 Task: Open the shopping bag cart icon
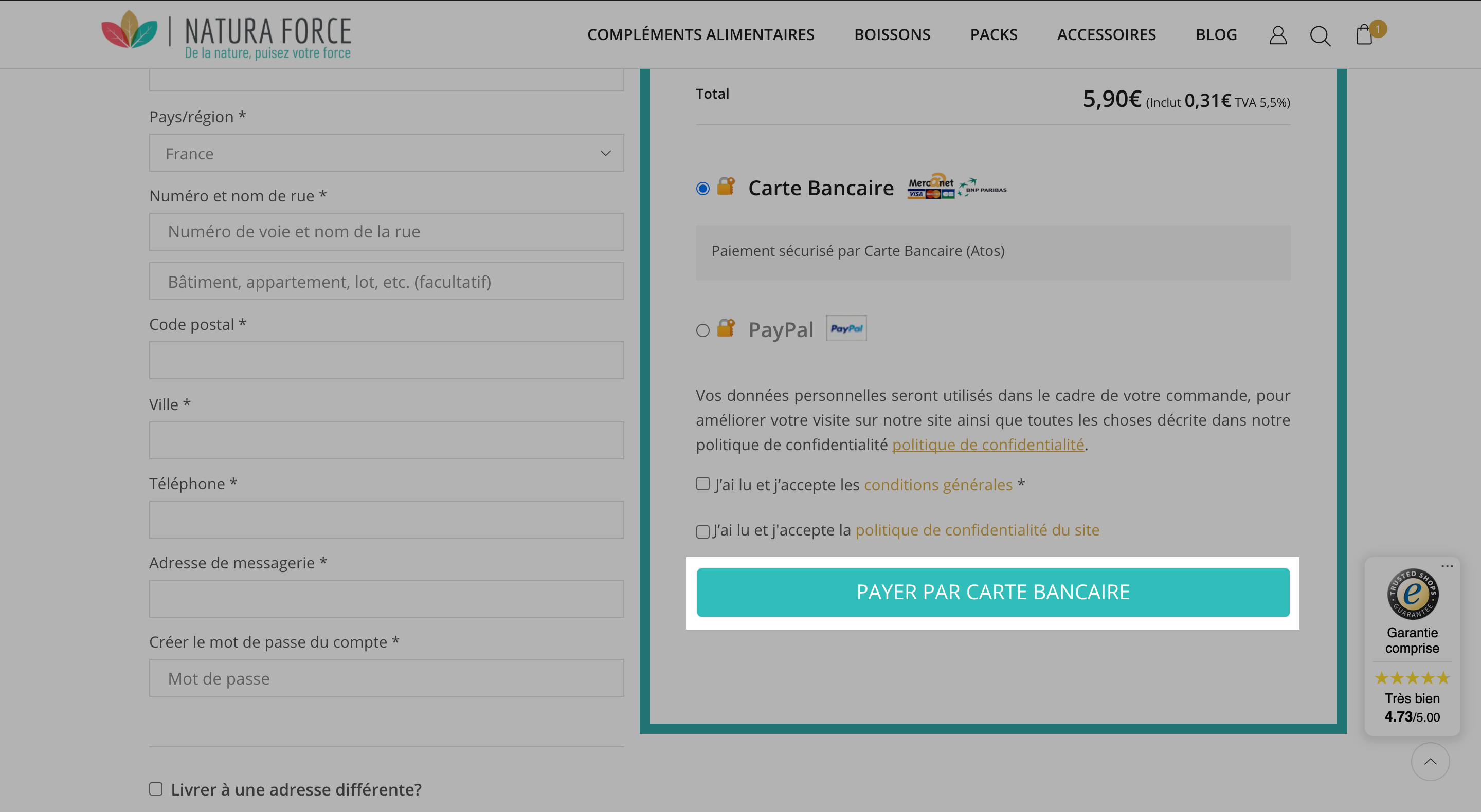[1364, 34]
